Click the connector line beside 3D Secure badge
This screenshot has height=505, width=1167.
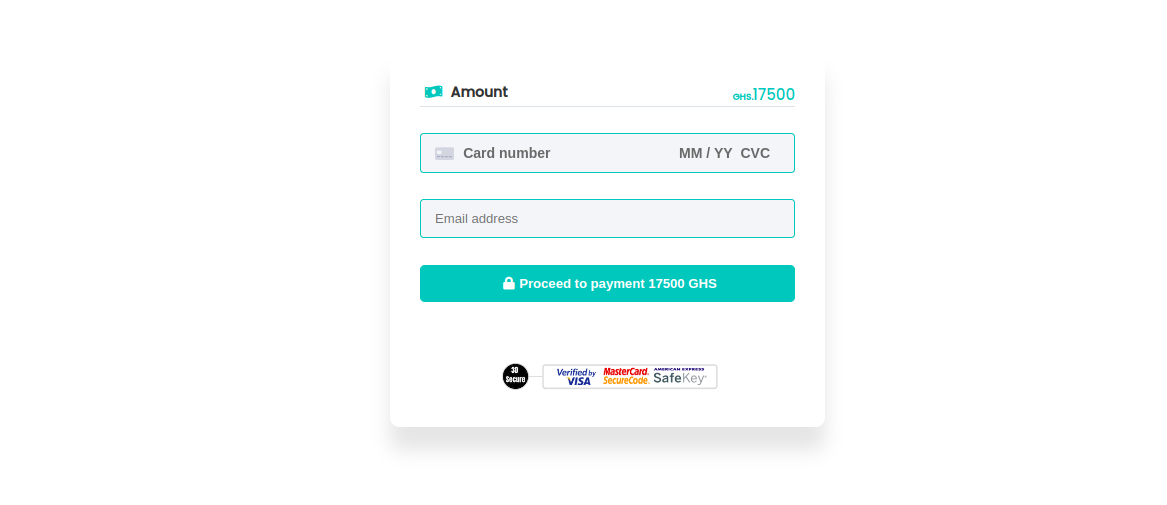[x=535, y=377]
